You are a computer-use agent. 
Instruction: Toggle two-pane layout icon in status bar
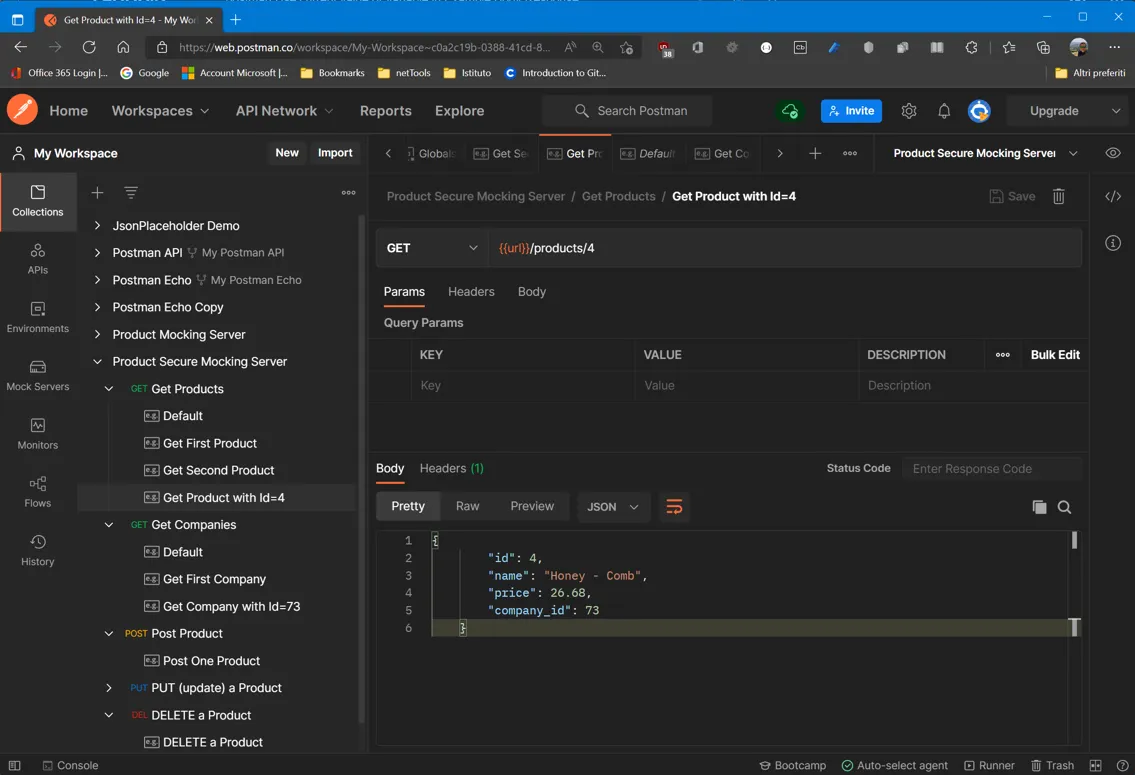[x=1095, y=766]
